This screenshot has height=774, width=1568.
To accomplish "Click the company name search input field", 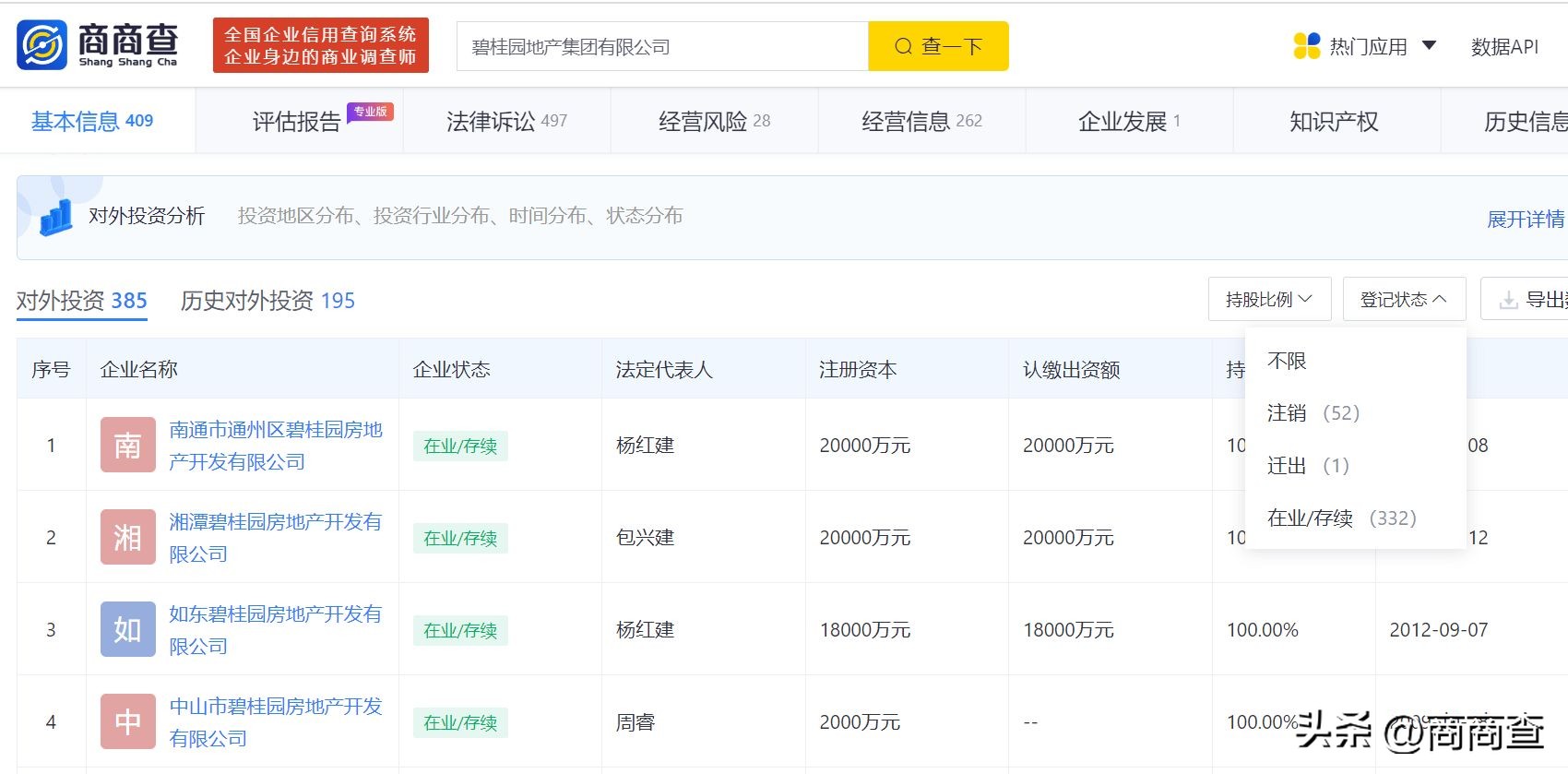I will click(662, 46).
